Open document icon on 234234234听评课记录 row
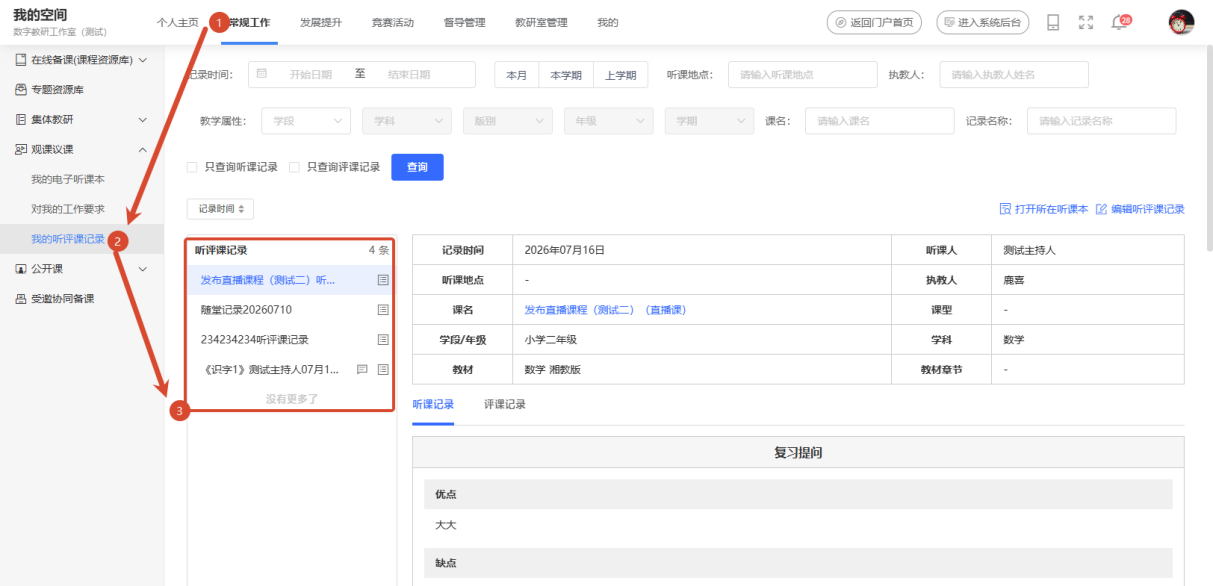1213x586 pixels. tap(383, 340)
